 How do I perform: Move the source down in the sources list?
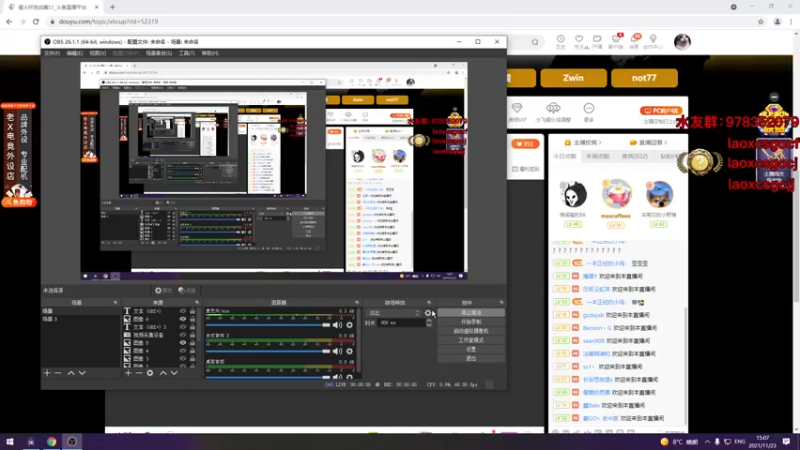coord(174,373)
